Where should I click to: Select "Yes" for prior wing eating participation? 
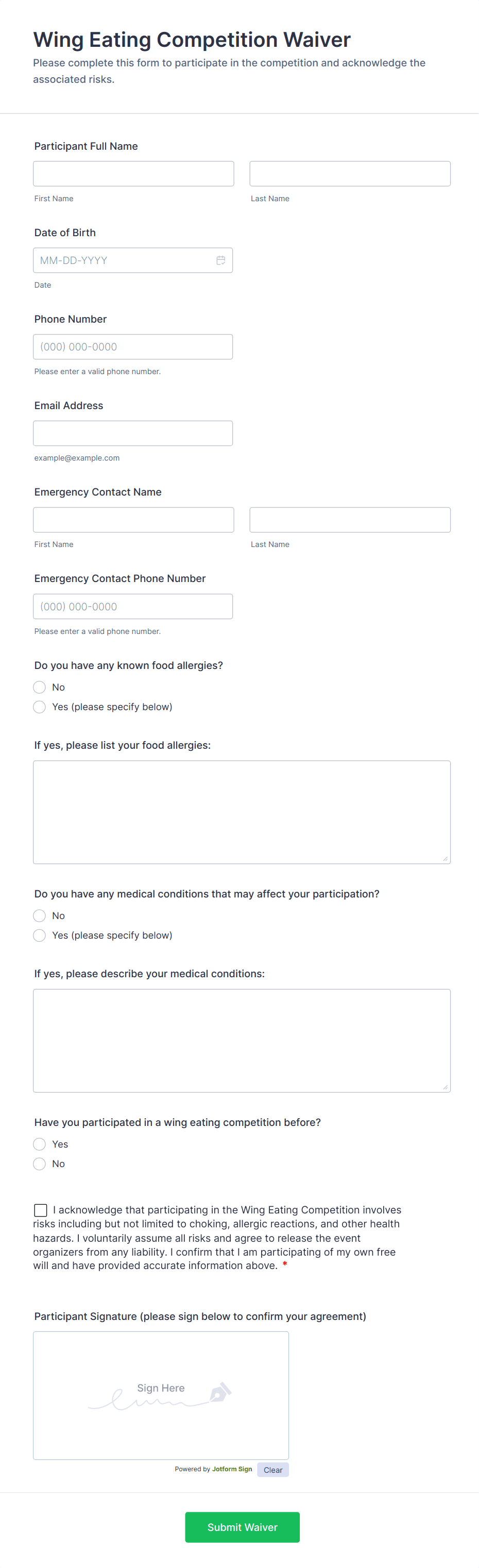pyautogui.click(x=39, y=1144)
